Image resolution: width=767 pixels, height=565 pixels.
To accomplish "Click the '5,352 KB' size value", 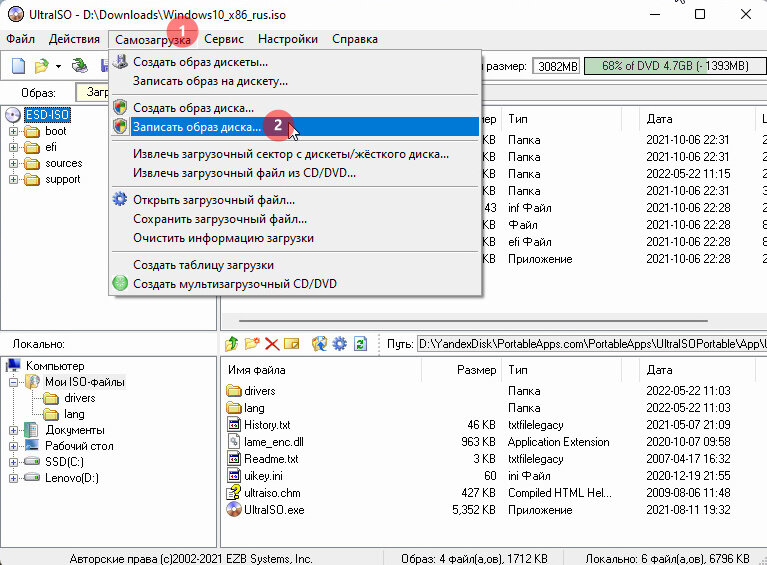I will click(x=474, y=510).
